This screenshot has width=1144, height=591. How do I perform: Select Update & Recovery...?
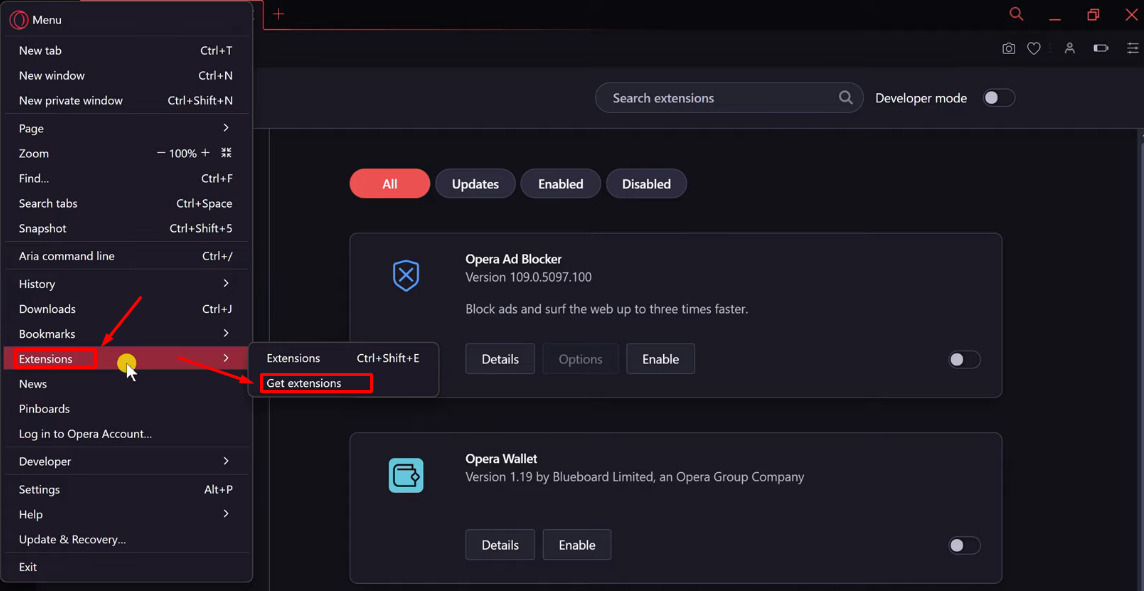pyautogui.click(x=127, y=540)
